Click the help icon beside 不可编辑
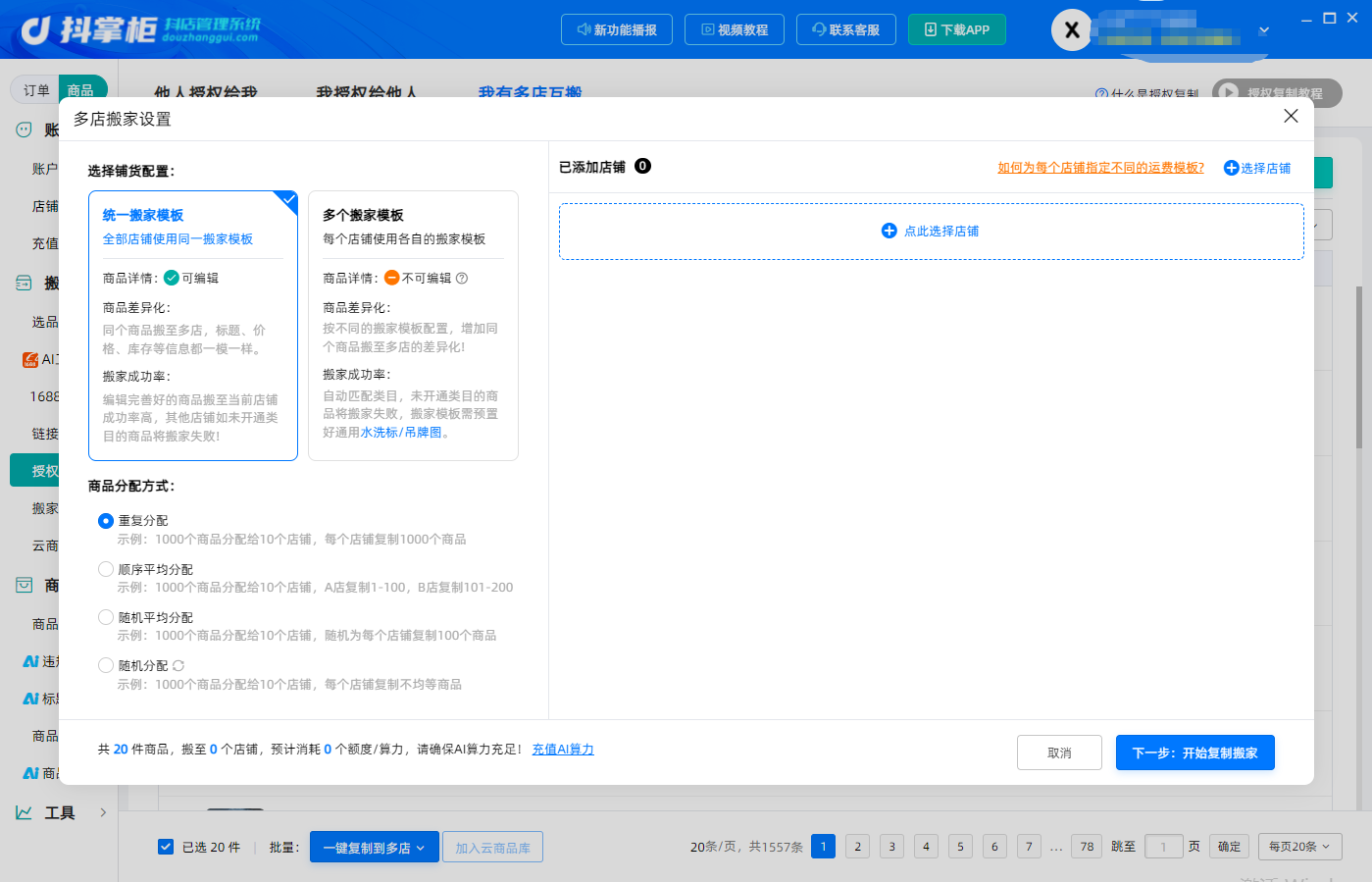 (x=462, y=279)
